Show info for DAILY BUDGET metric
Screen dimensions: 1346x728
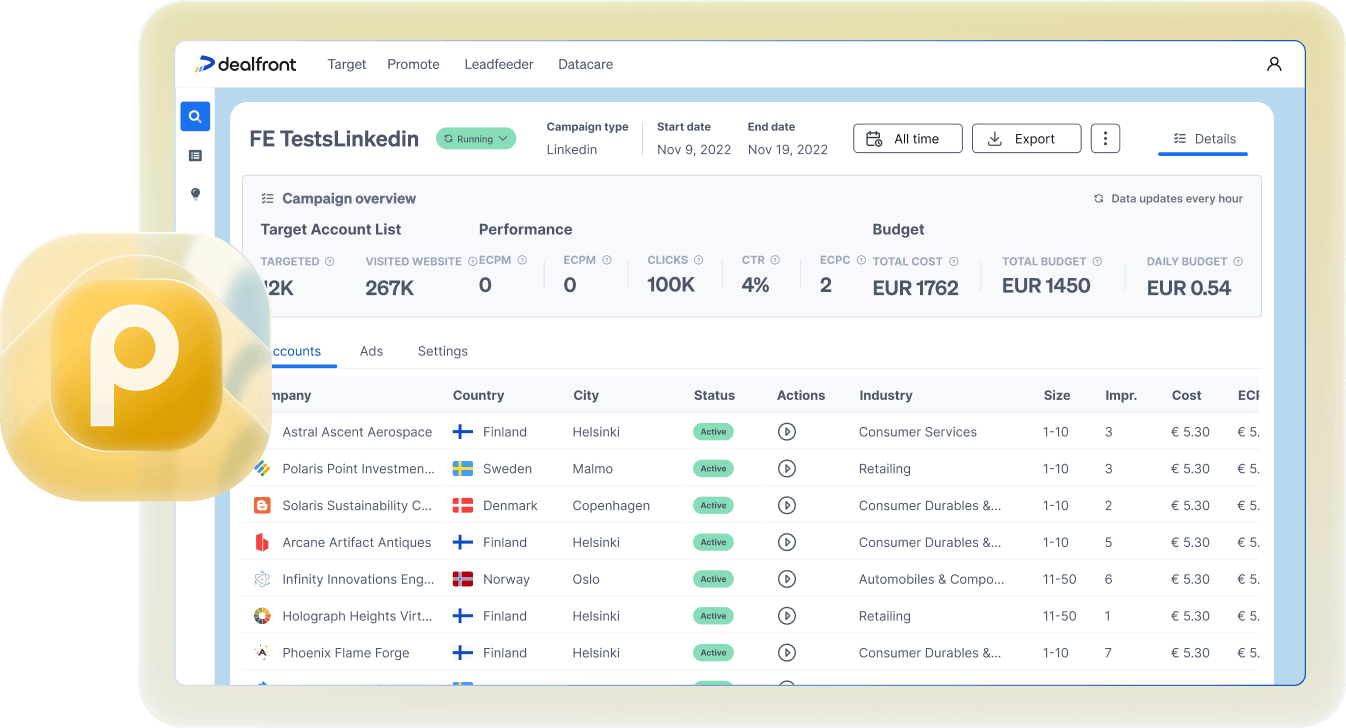(x=1238, y=261)
